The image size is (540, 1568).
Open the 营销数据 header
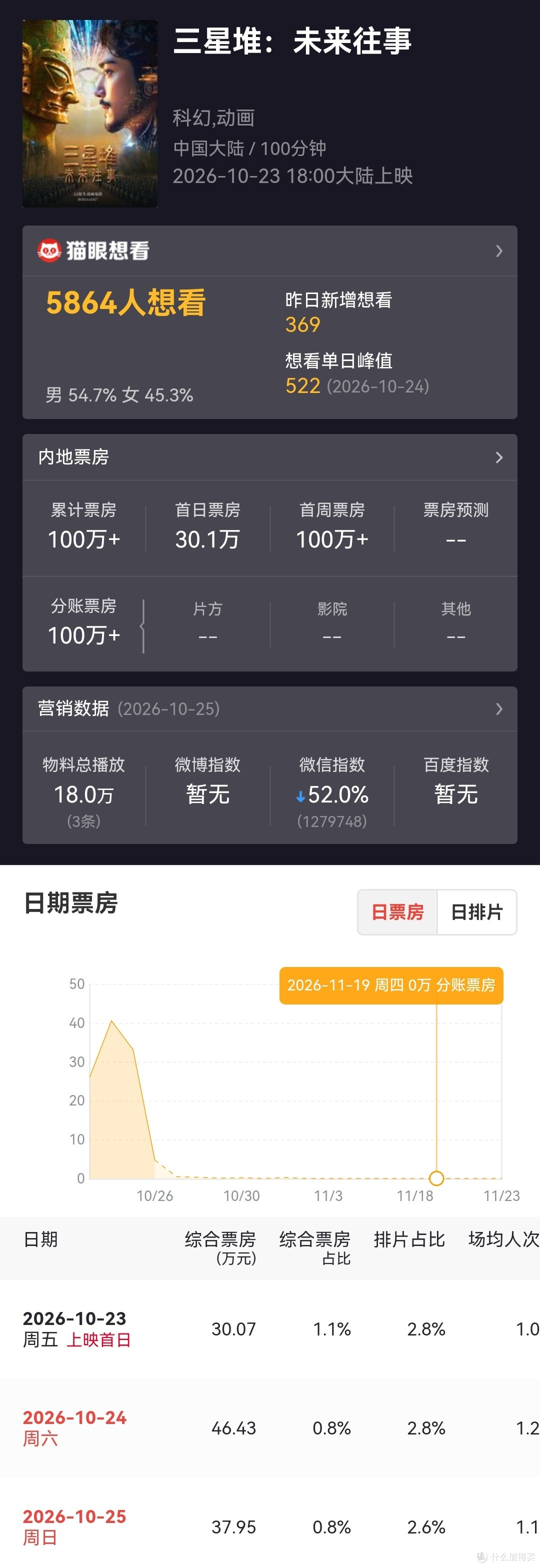point(269,708)
